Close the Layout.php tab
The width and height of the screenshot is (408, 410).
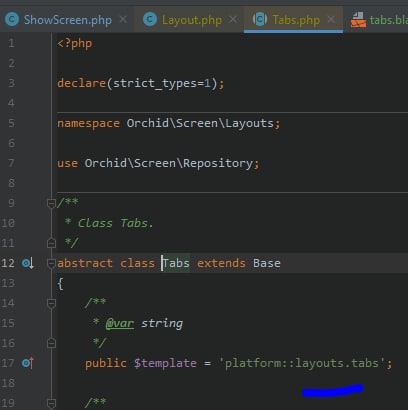[x=233, y=19]
